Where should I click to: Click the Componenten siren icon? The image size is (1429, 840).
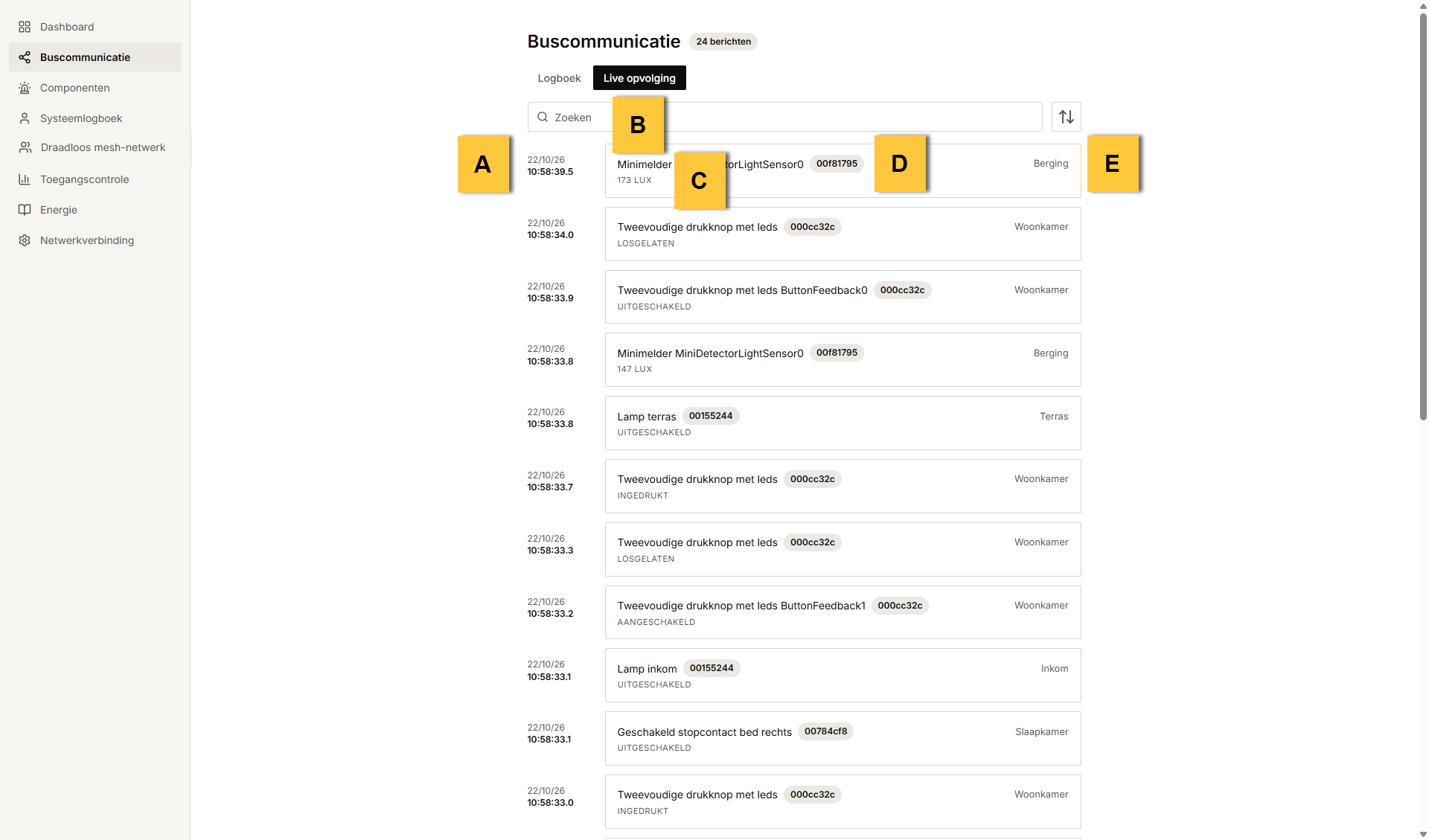click(25, 88)
